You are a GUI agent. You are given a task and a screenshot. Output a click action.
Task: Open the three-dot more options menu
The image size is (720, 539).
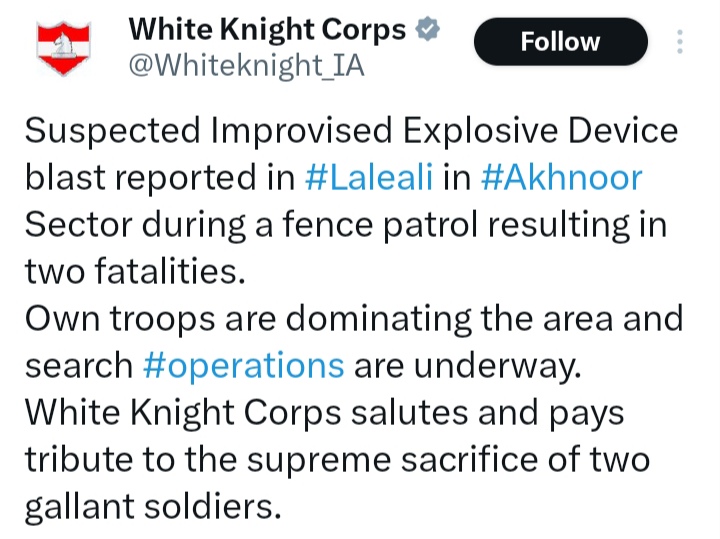[x=680, y=42]
